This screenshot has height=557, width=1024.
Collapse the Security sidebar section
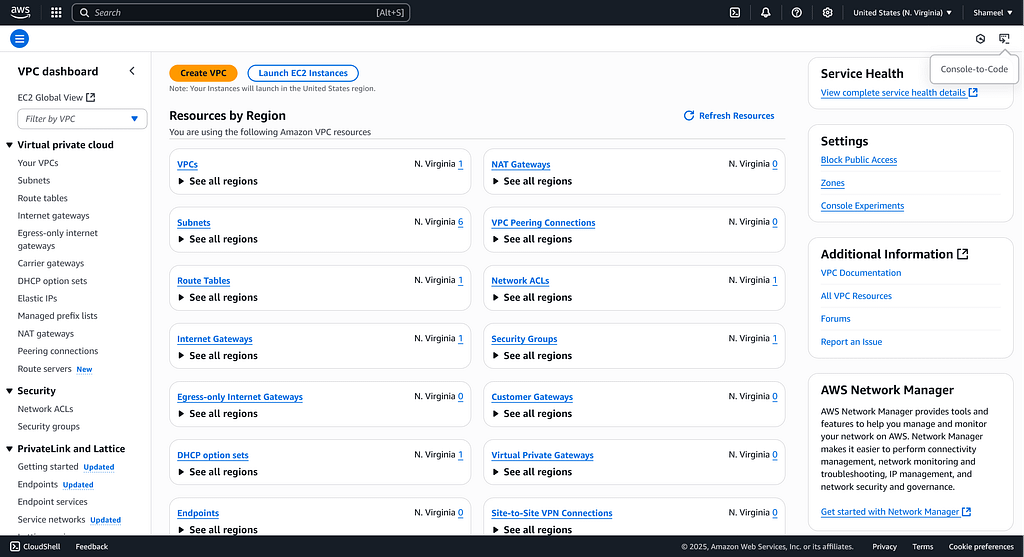click(9, 391)
